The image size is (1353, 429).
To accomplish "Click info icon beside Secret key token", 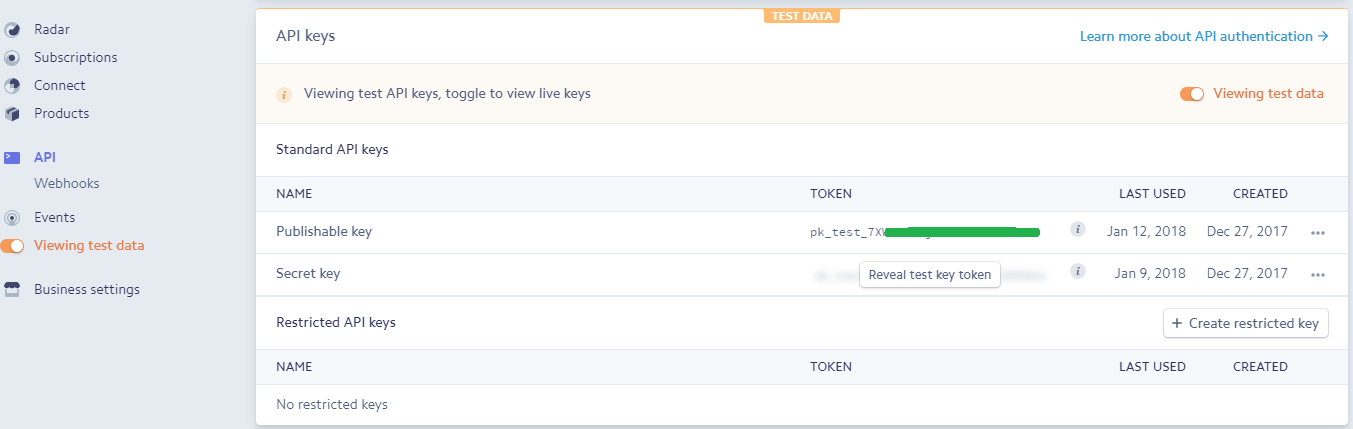I will [x=1077, y=271].
